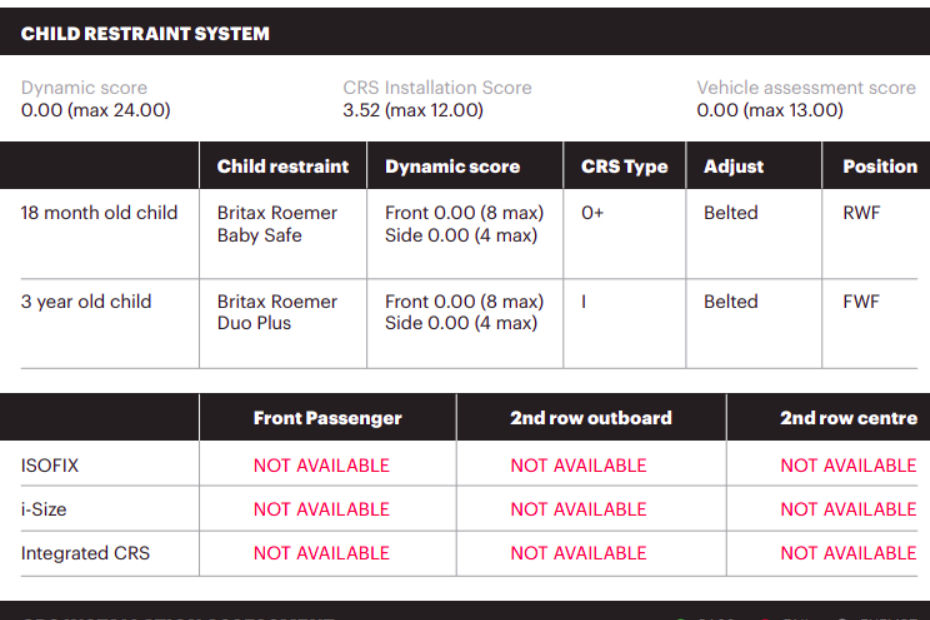This screenshot has height=620, width=930.
Task: Click the Britax Roemer Duo Plus cell
Action: click(x=277, y=312)
